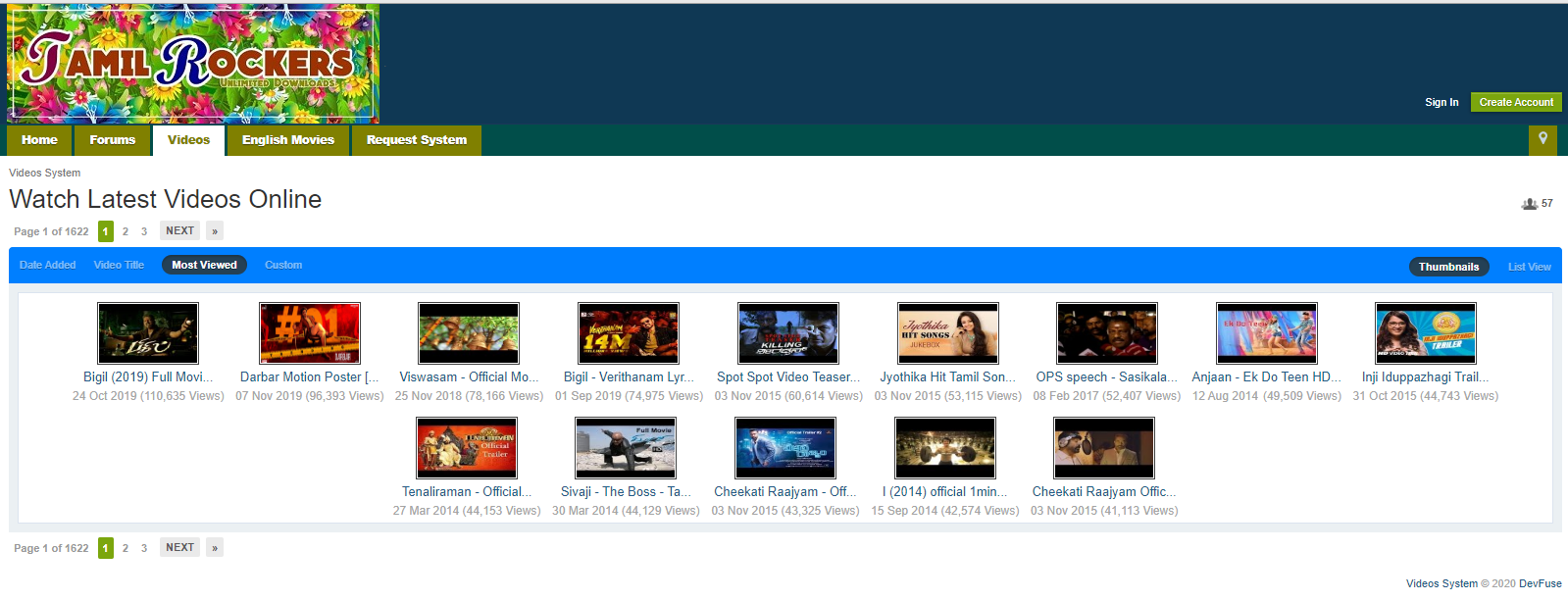The width and height of the screenshot is (1568, 601).
Task: Click 'Bigil - Verithanam Lyr...' title link
Action: coord(629,377)
